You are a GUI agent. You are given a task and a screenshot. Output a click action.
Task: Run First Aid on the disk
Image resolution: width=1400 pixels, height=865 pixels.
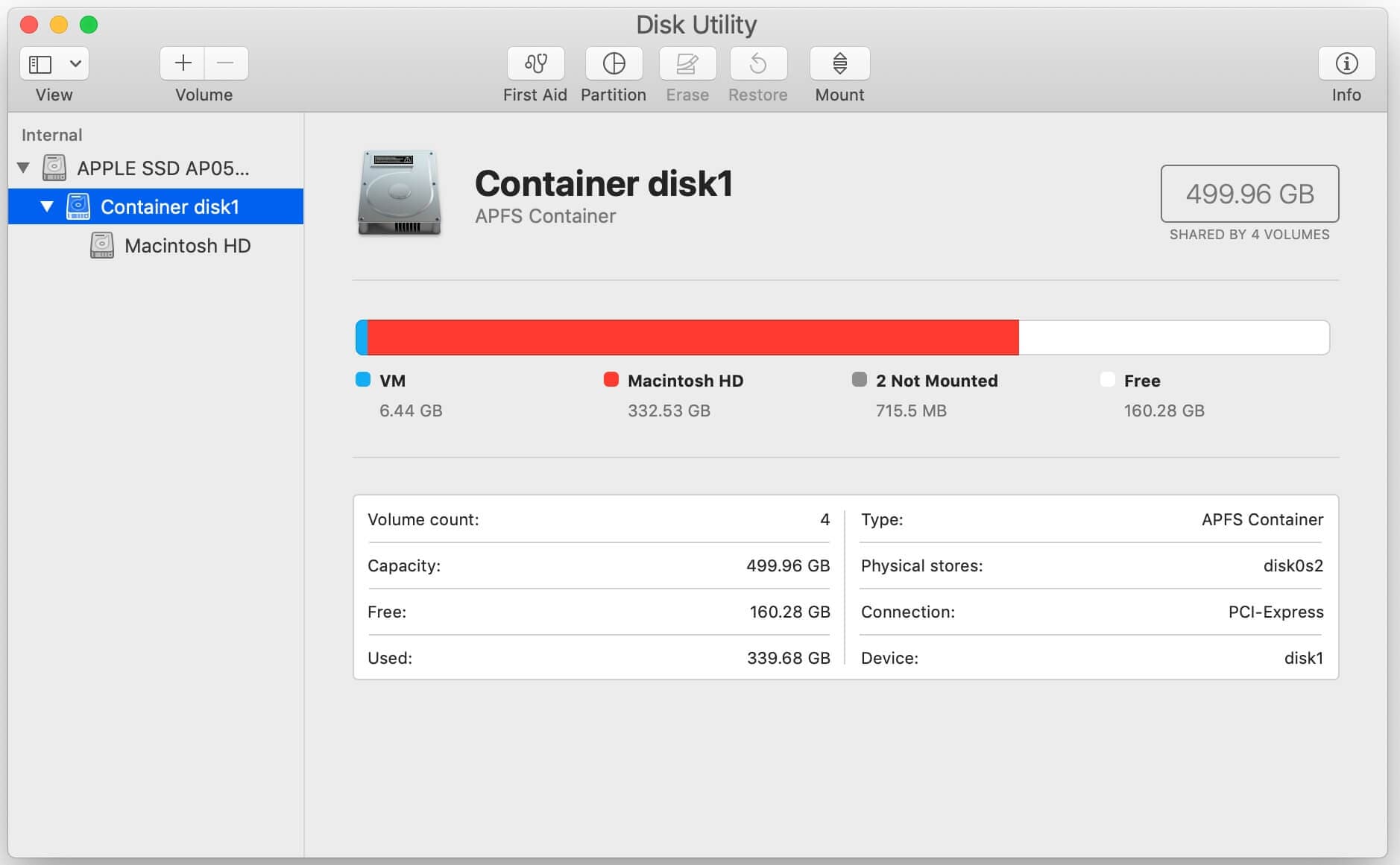point(535,64)
